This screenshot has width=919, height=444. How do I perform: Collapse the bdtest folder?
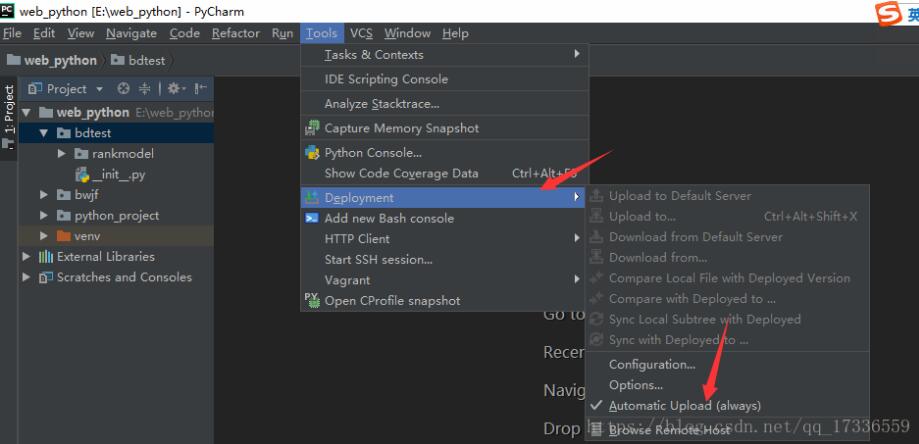[x=44, y=133]
